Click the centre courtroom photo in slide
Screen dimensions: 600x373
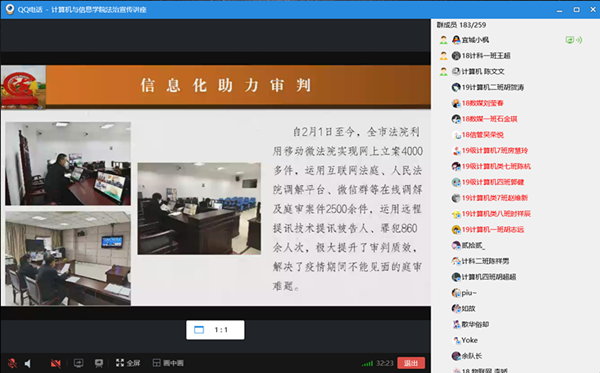click(x=199, y=209)
